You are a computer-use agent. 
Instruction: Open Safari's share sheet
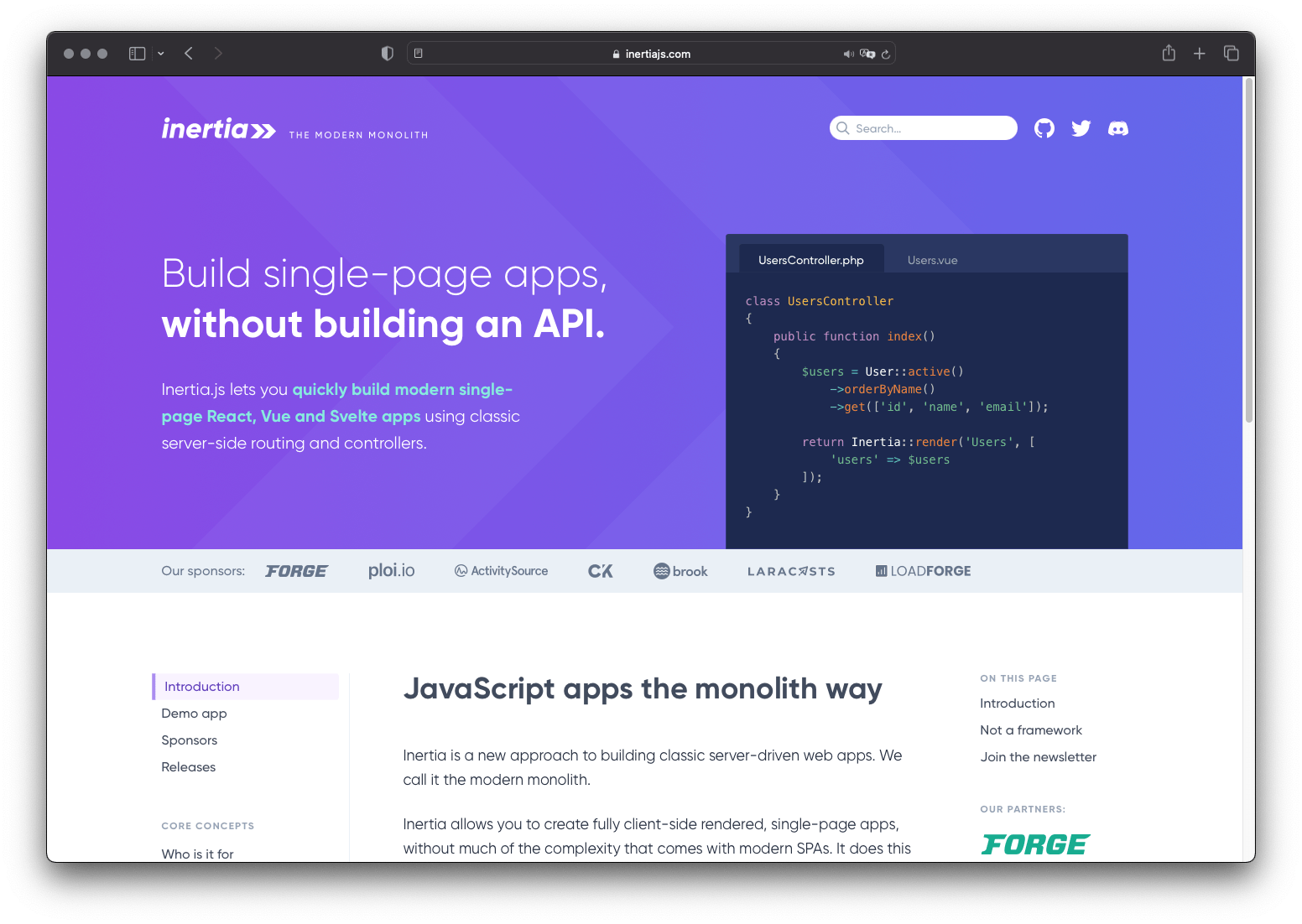tap(1168, 52)
